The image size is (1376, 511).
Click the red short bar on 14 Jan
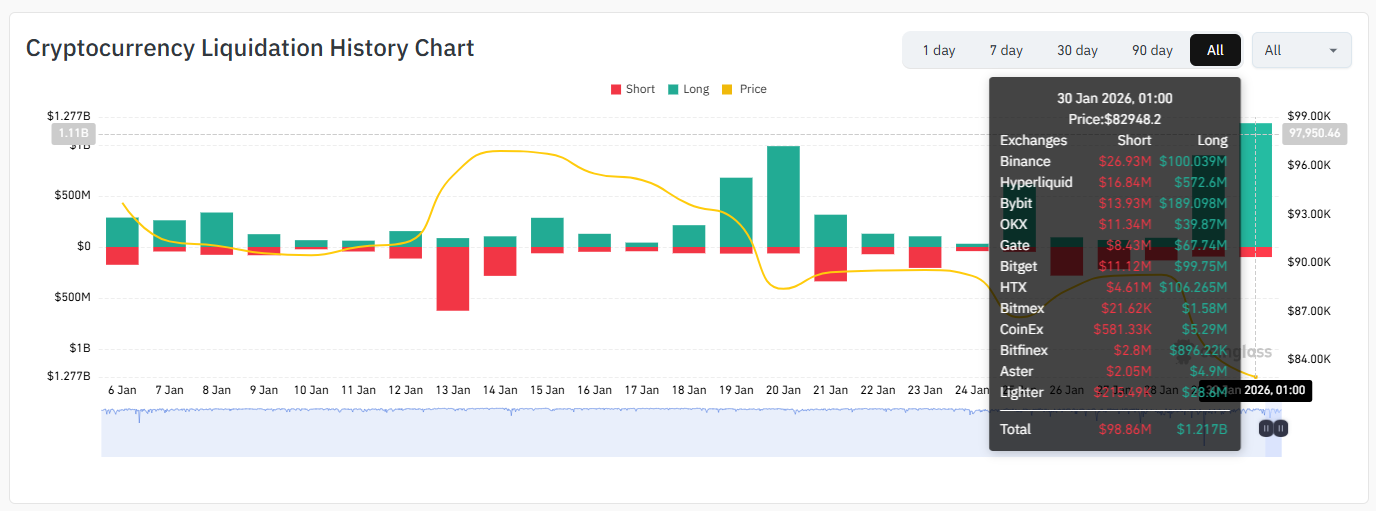(x=500, y=261)
